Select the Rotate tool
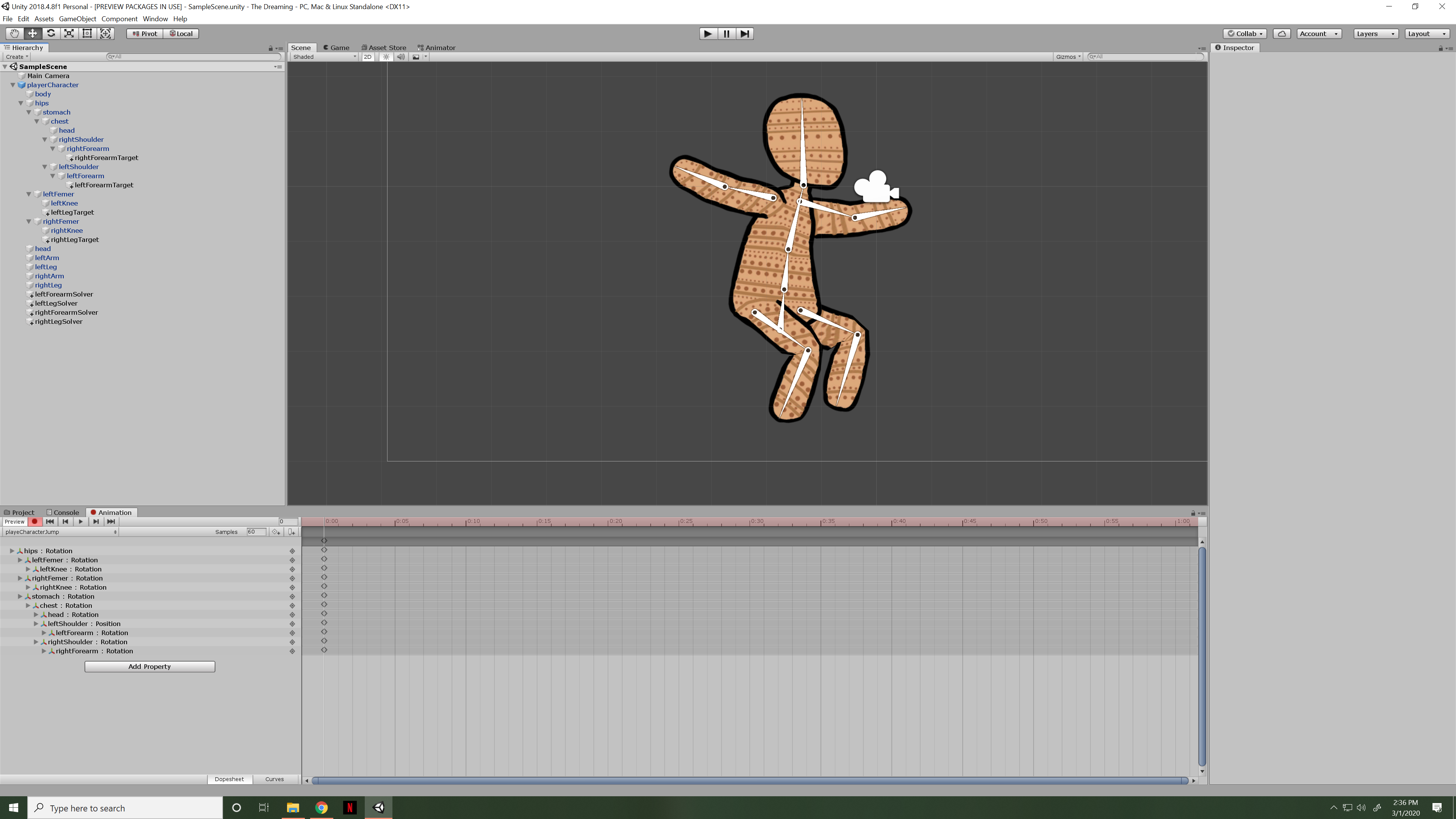 pyautogui.click(x=51, y=33)
